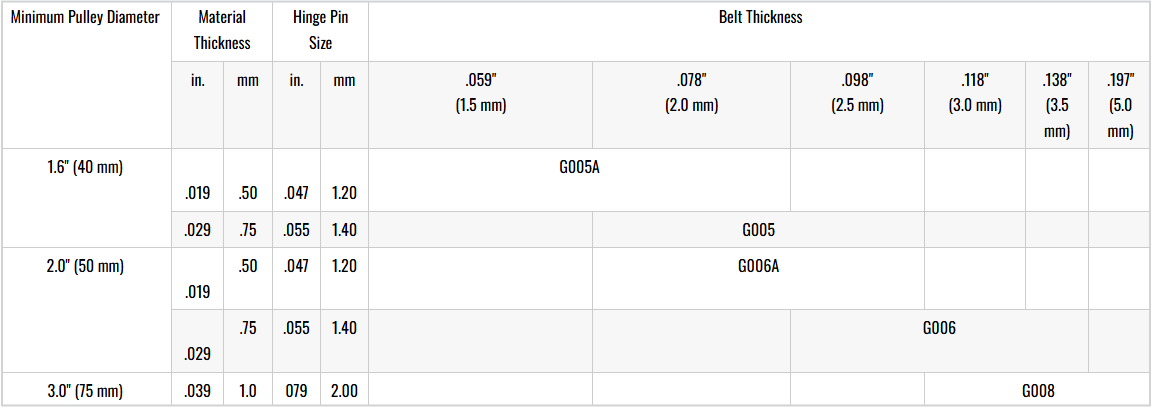The width and height of the screenshot is (1151, 407).
Task: Click the .138" (3.5 mm) column header
Action: (1057, 105)
